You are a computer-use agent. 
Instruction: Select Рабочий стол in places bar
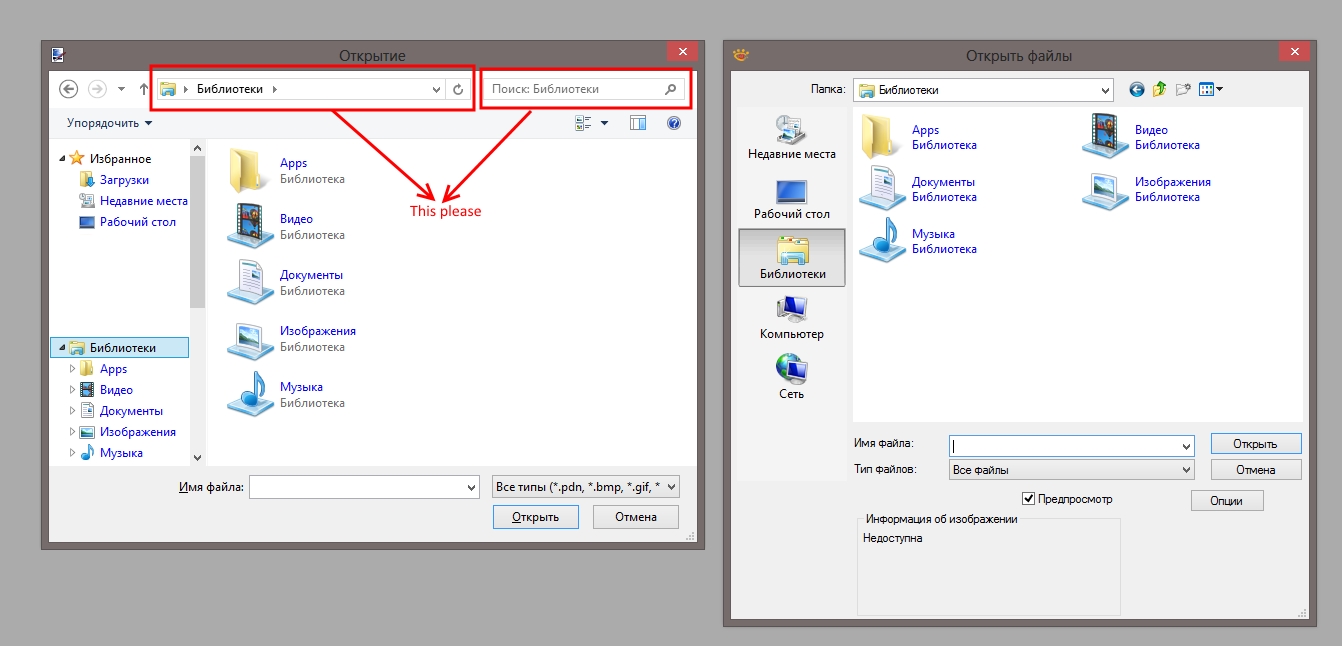coord(792,198)
